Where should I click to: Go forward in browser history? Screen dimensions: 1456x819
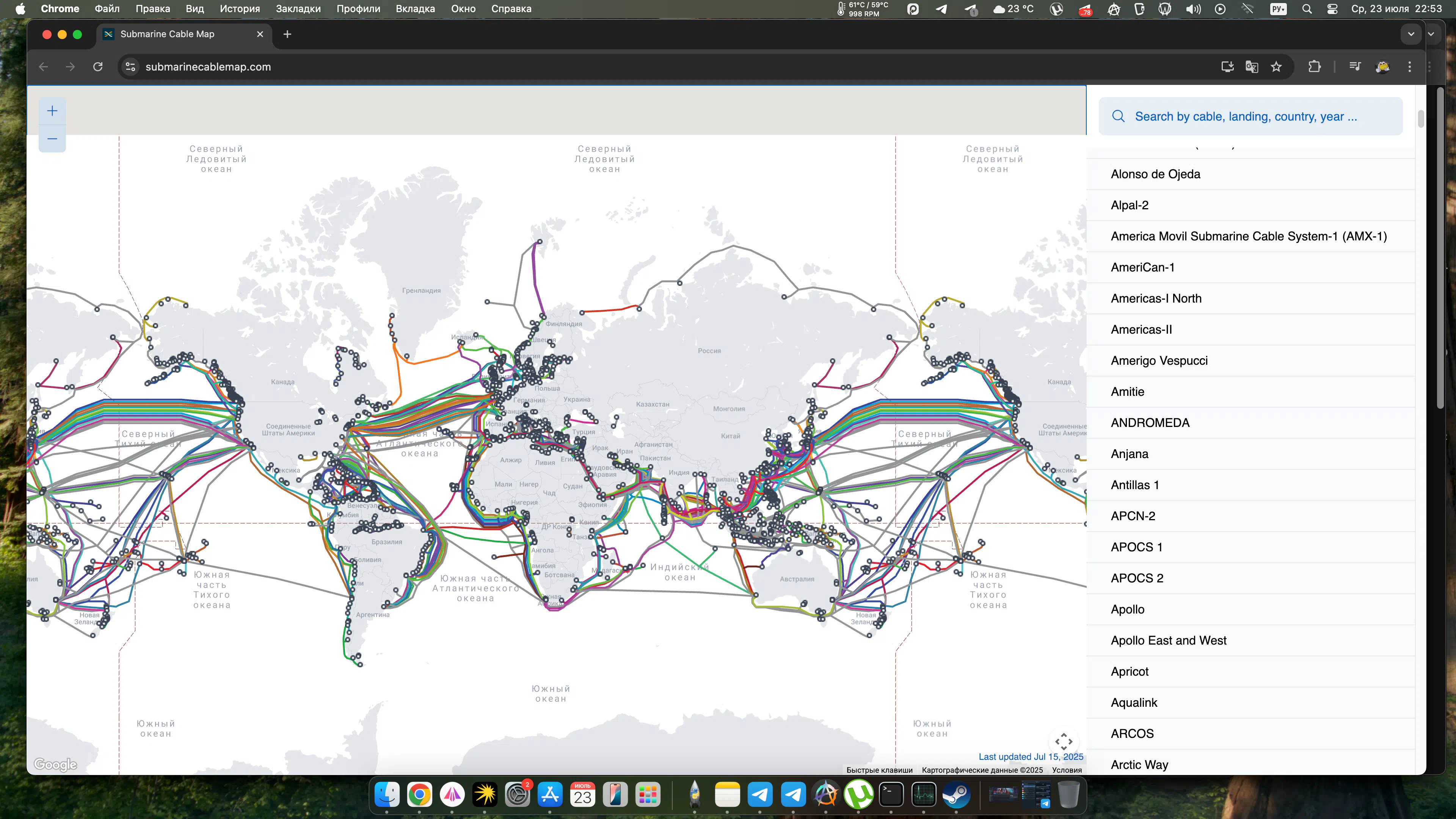[x=70, y=67]
